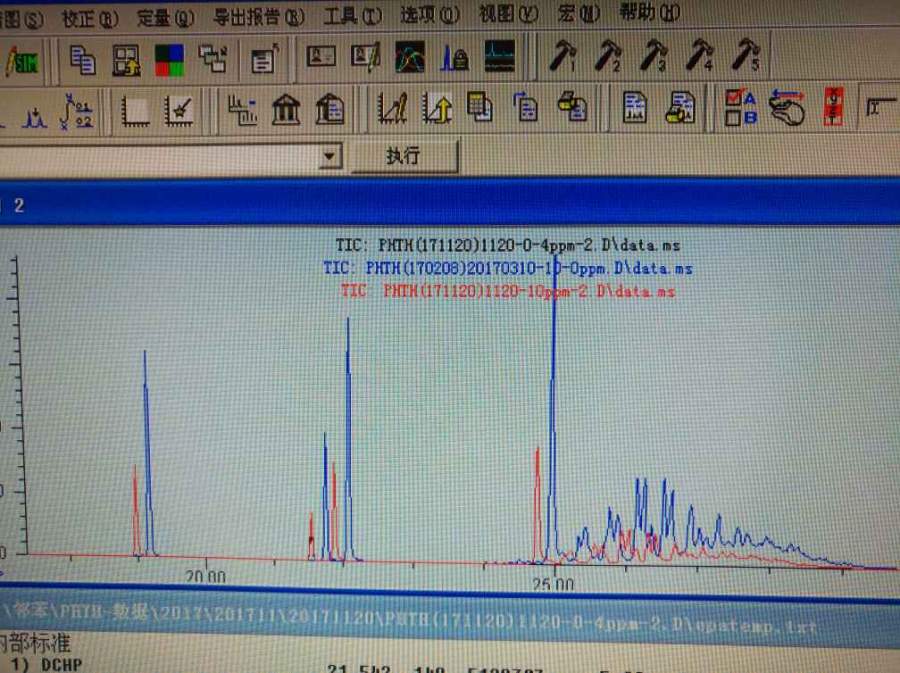Image resolution: width=900 pixels, height=673 pixels.
Task: Click the report page with printer icon
Action: click(x=681, y=107)
